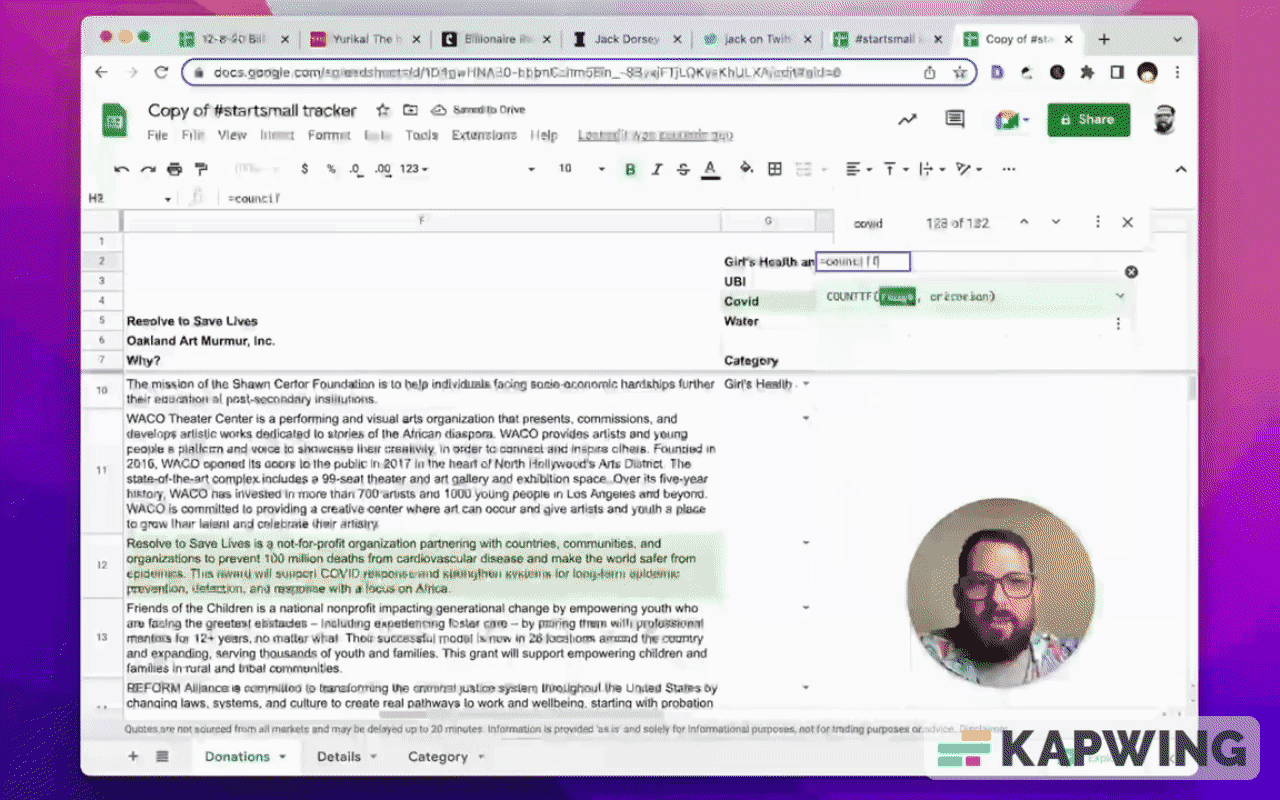Decrease decimal places
The width and height of the screenshot is (1280, 800).
point(356,169)
